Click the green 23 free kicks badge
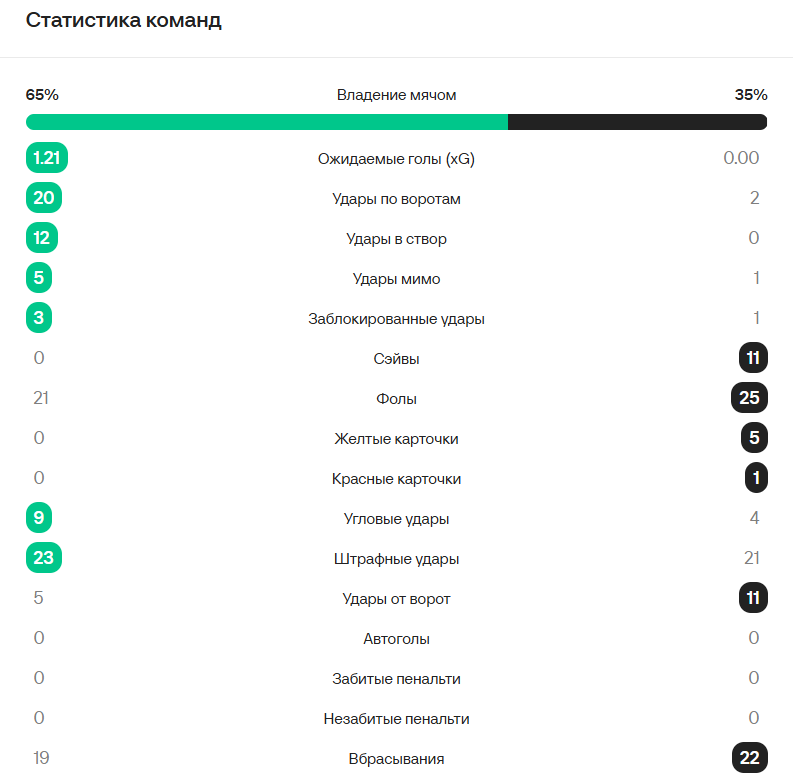This screenshot has width=793, height=783. [44, 557]
